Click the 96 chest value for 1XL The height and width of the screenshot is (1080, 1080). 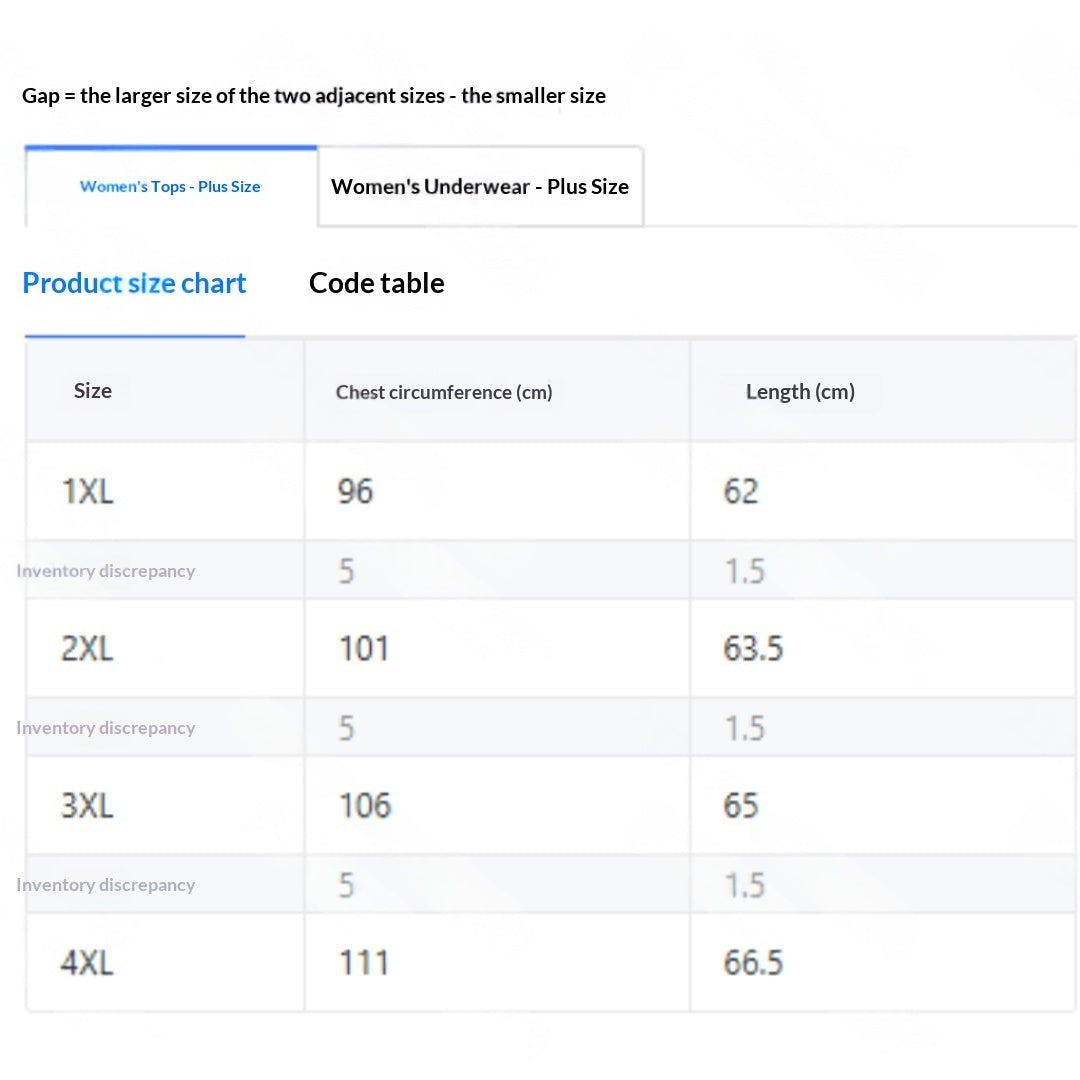pyautogui.click(x=355, y=491)
